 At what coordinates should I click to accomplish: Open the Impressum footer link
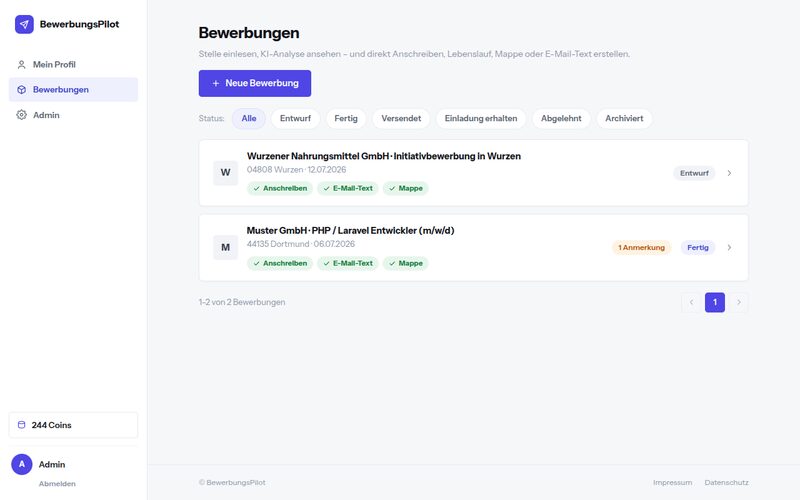(672, 483)
